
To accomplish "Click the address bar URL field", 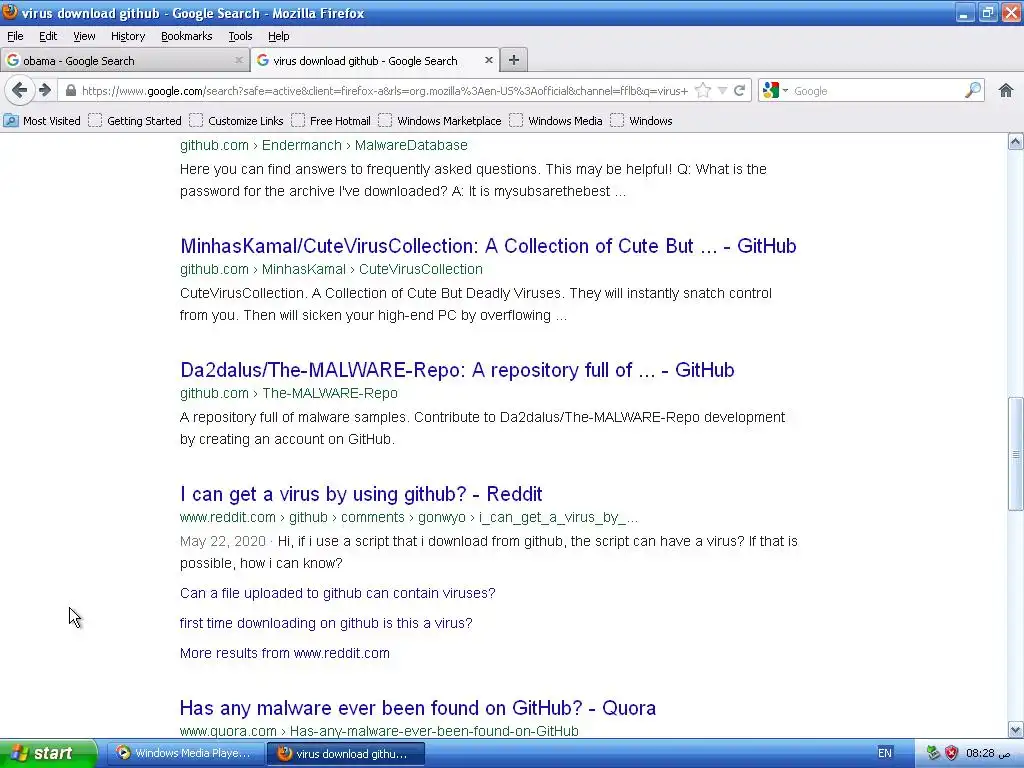I will point(384,91).
